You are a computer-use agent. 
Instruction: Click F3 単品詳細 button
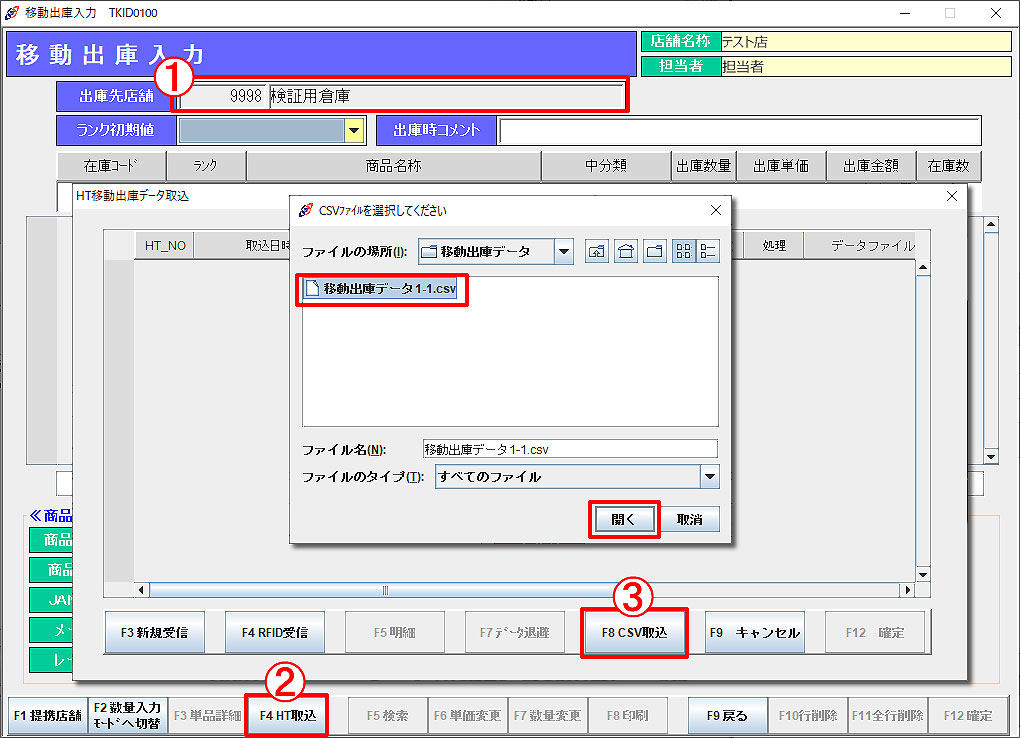coord(208,715)
